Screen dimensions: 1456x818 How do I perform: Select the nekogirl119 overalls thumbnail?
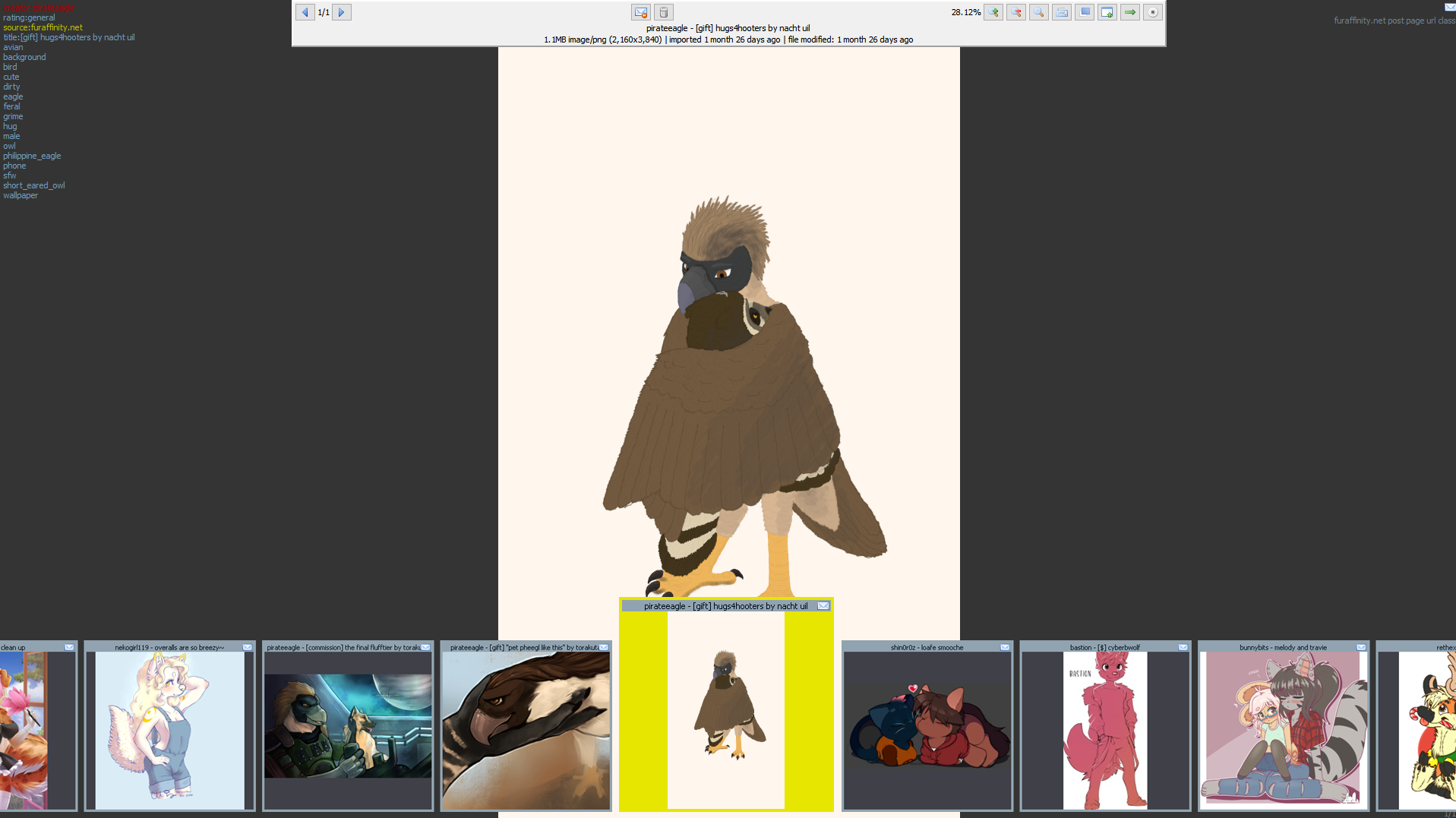(x=169, y=726)
